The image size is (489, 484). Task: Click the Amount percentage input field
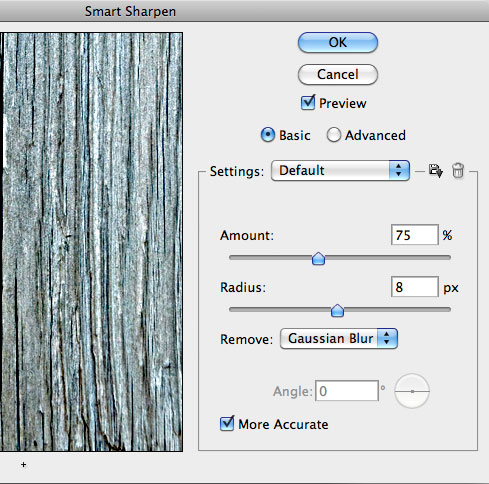[x=415, y=235]
